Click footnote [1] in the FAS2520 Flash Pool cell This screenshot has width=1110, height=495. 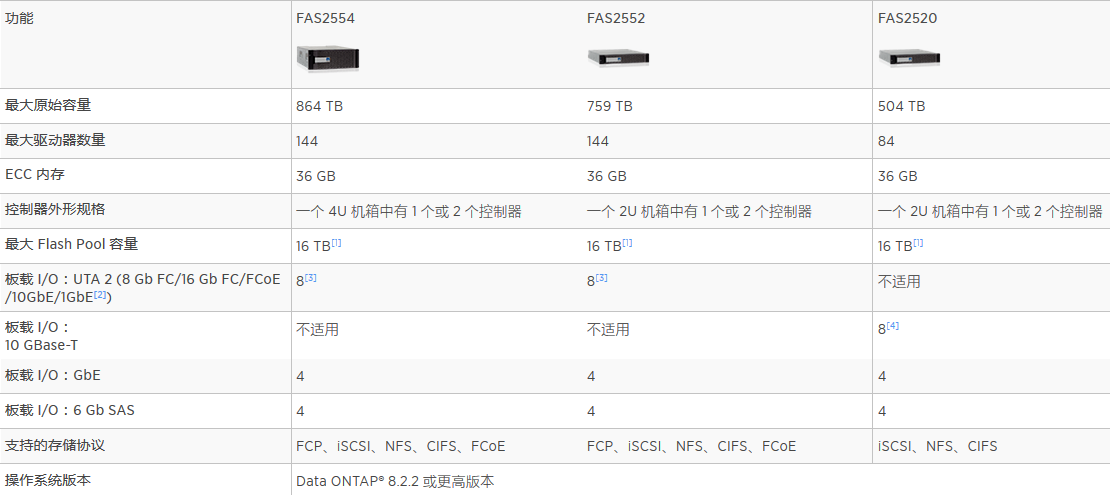pos(918,243)
